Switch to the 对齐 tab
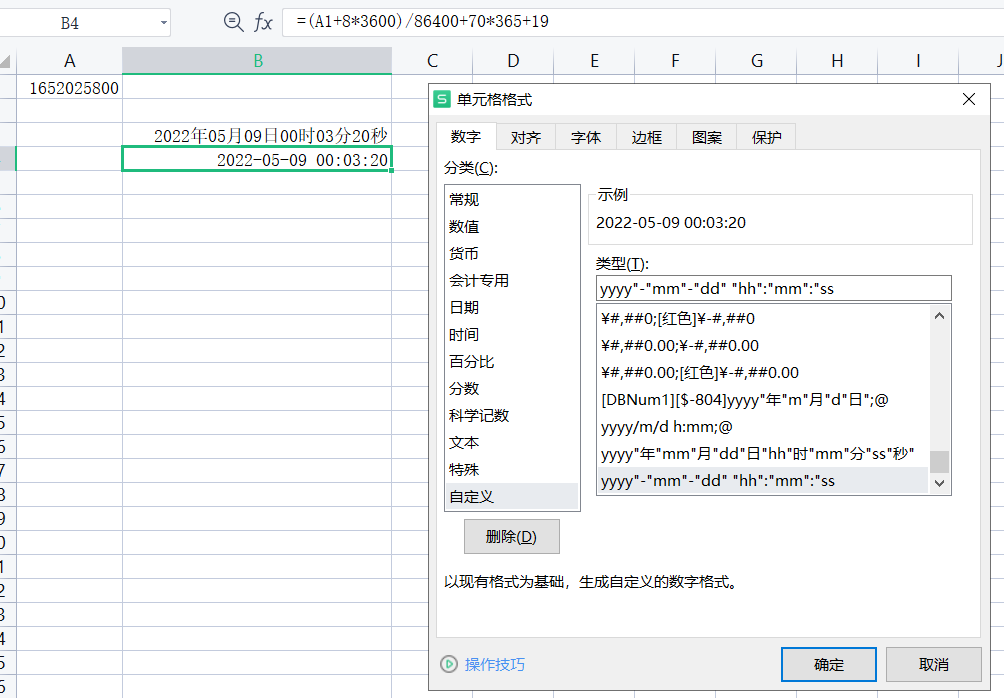The width and height of the screenshot is (1004, 698). [x=526, y=138]
